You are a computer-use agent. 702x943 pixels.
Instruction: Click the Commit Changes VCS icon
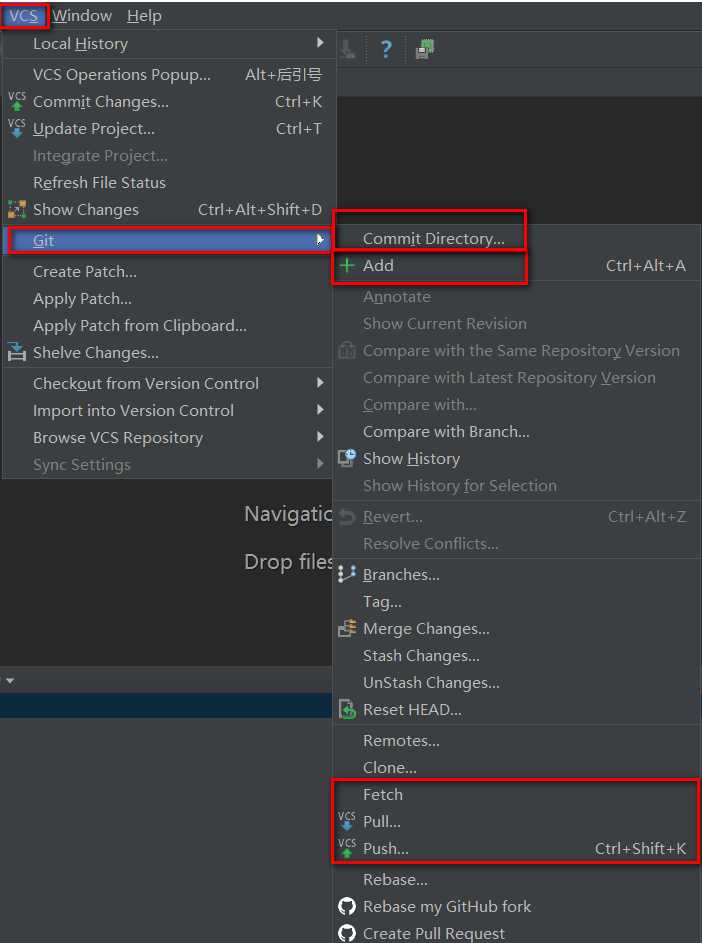17,101
